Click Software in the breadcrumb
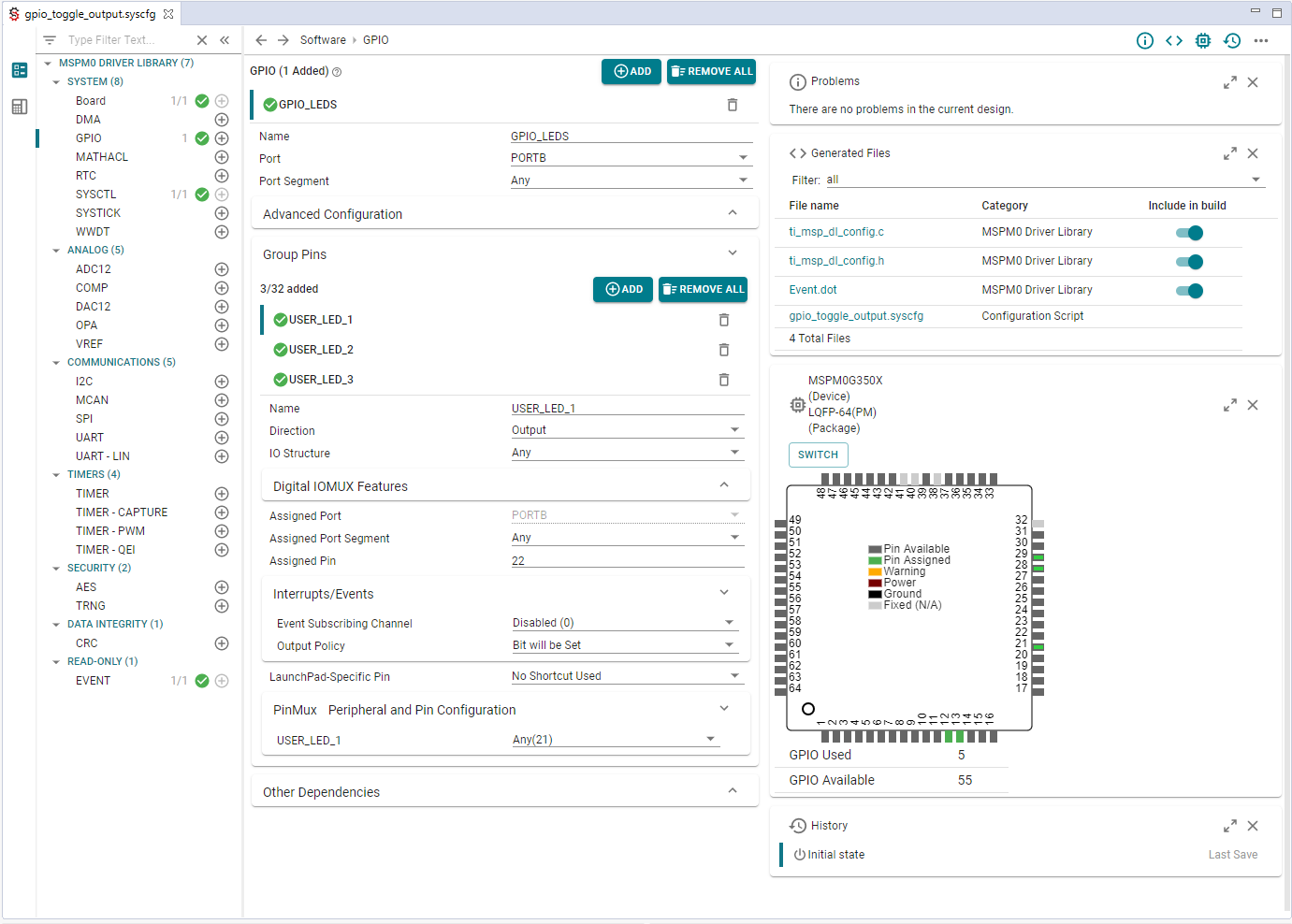 coord(323,40)
